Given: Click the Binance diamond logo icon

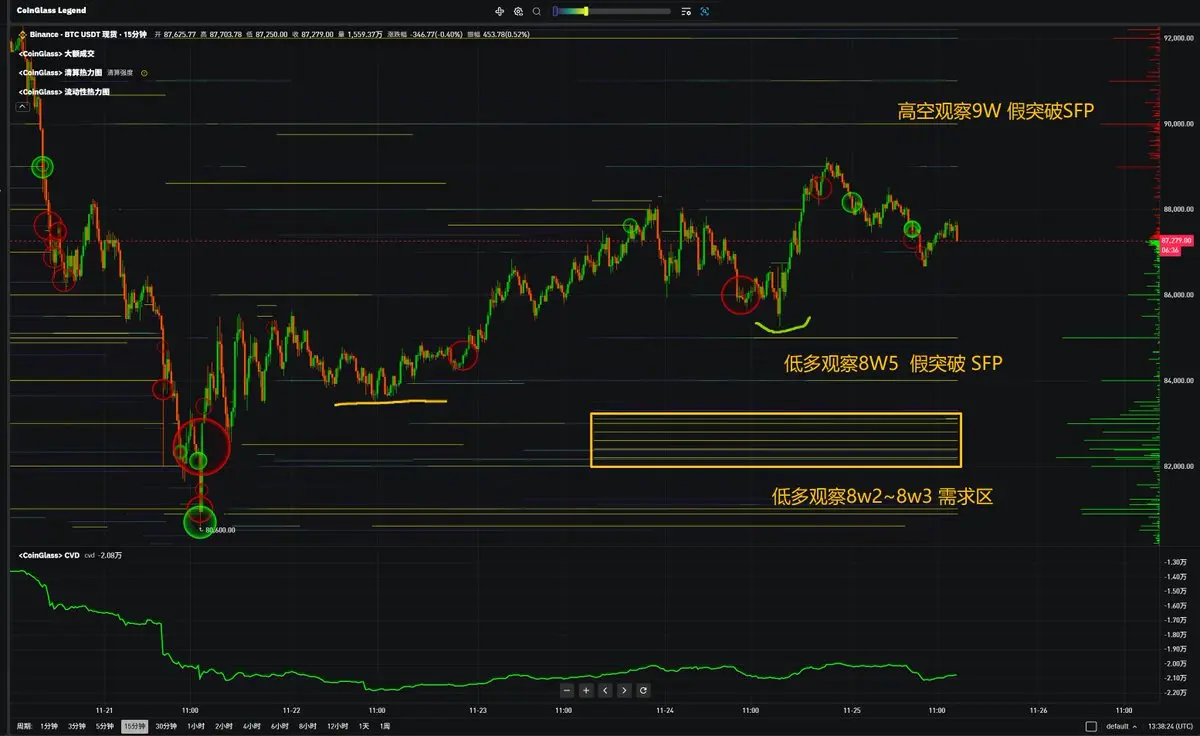Looking at the screenshot, I should 21,34.
